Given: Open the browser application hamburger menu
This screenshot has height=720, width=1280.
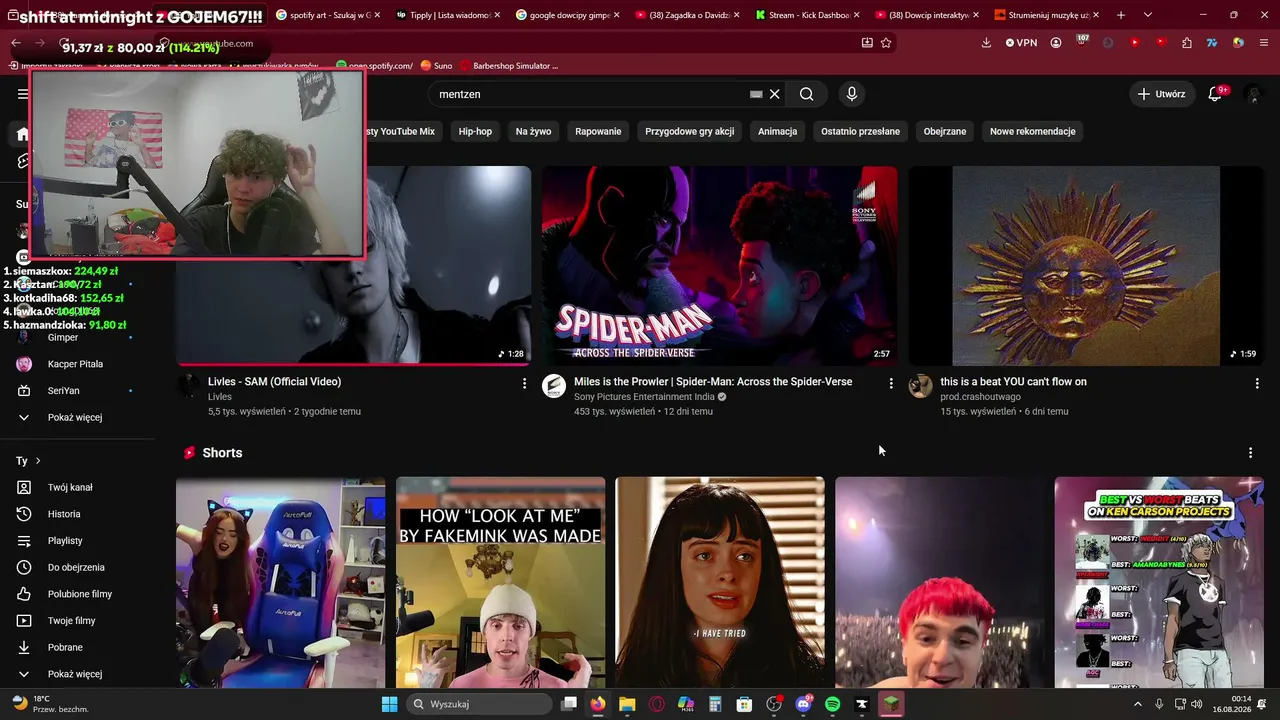Looking at the screenshot, I should pos(1264,43).
